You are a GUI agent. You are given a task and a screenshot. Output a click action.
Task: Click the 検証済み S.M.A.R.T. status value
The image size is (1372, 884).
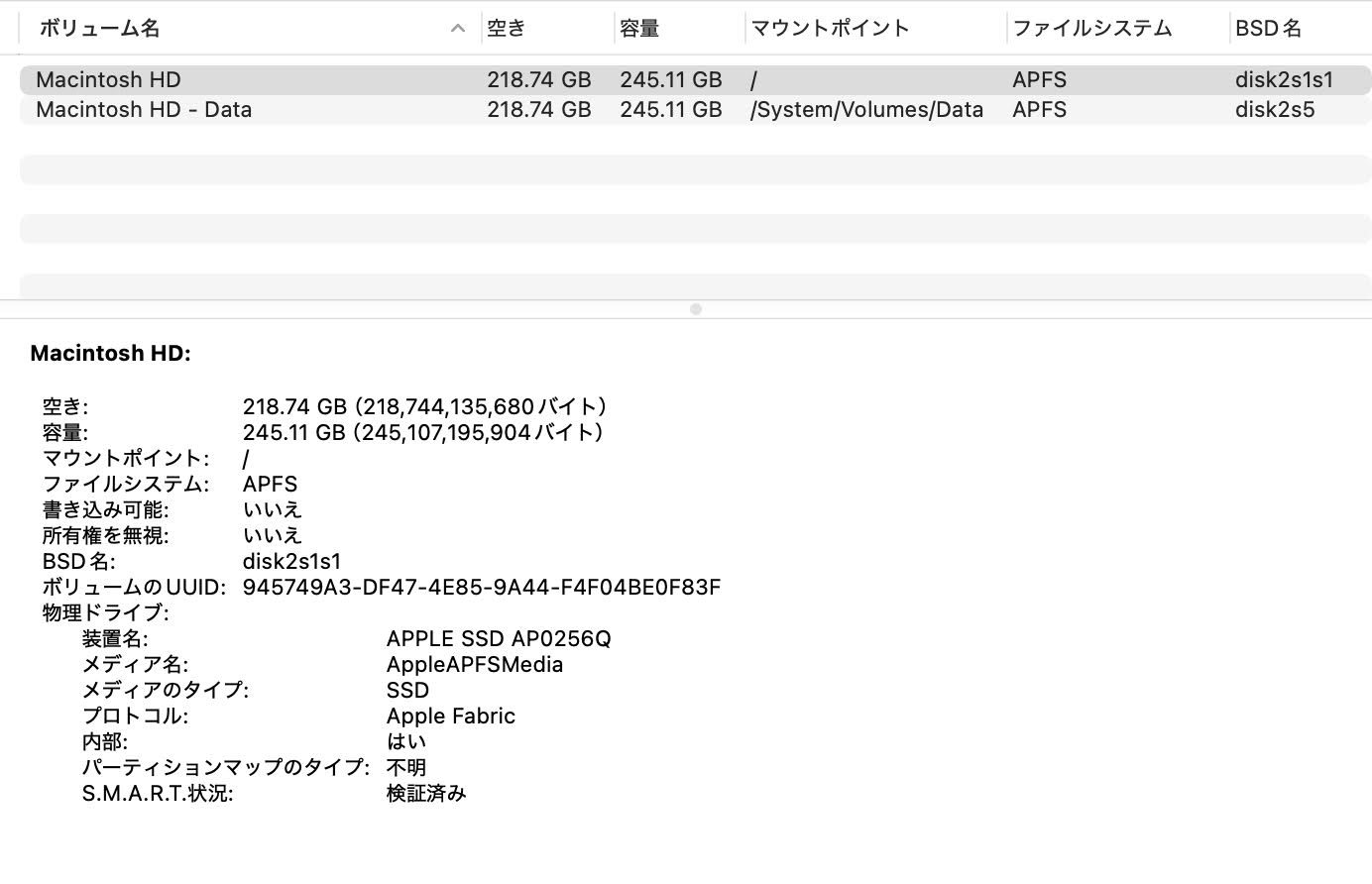(427, 793)
